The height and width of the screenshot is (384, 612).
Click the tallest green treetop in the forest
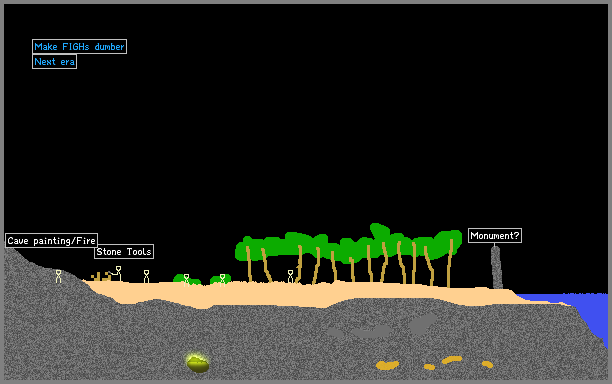(379, 231)
